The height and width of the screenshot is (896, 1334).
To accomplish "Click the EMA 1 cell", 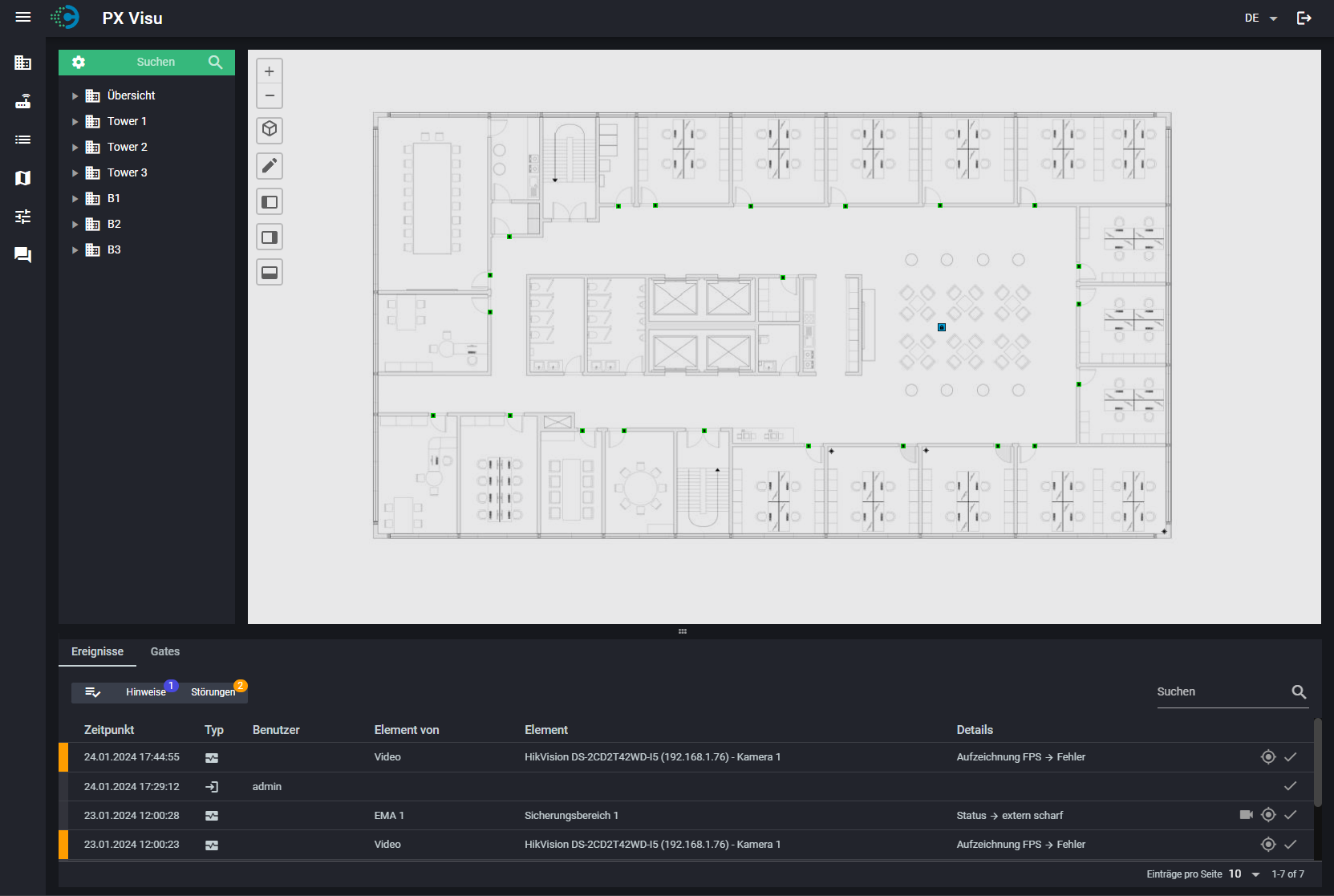I will [x=389, y=815].
